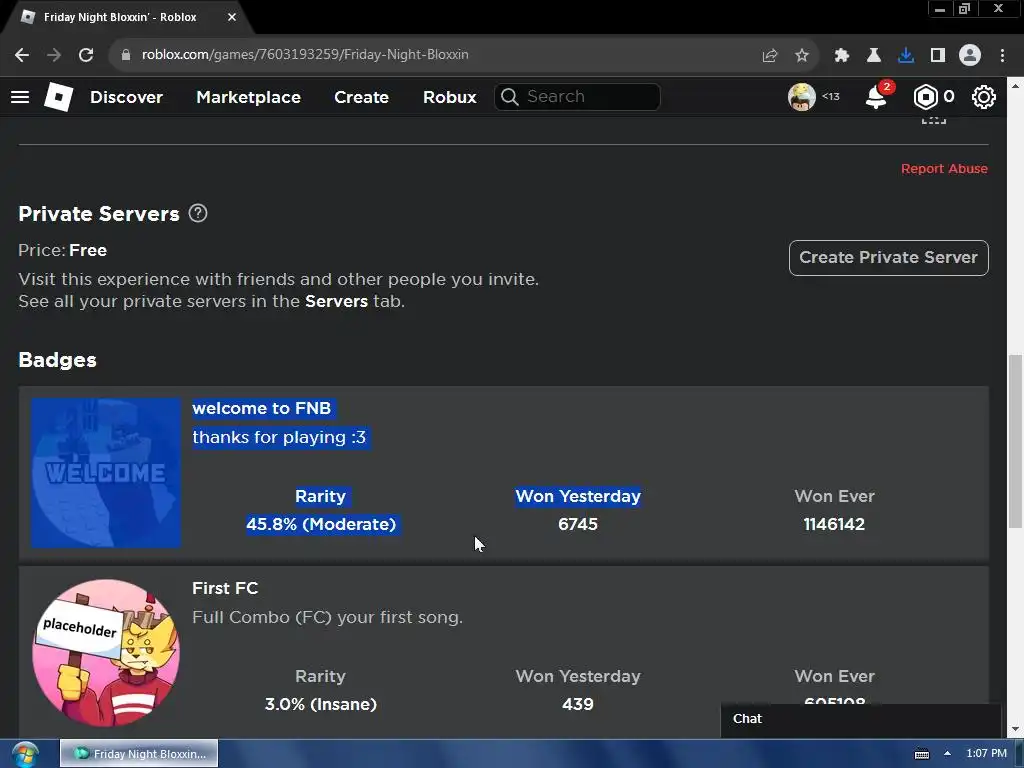Bookmark this page with the star icon

802,56
